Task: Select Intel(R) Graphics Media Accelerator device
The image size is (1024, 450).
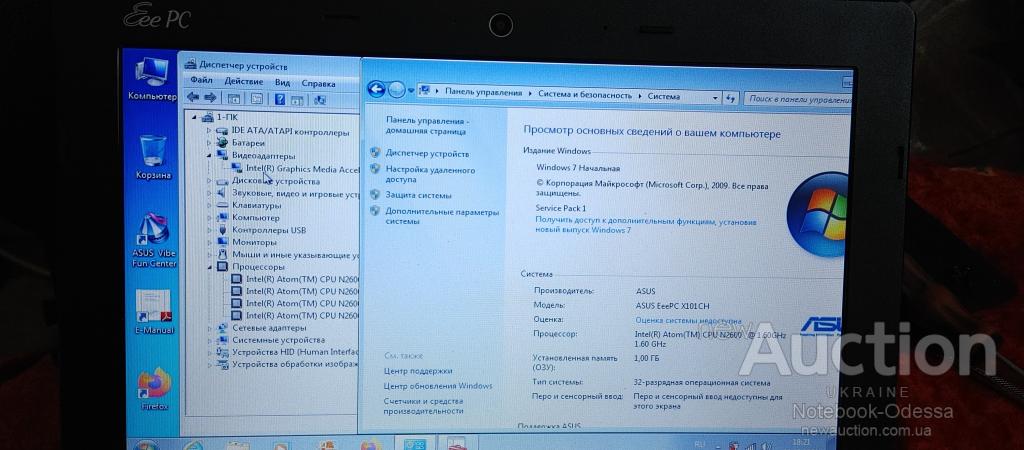Action: [302, 169]
